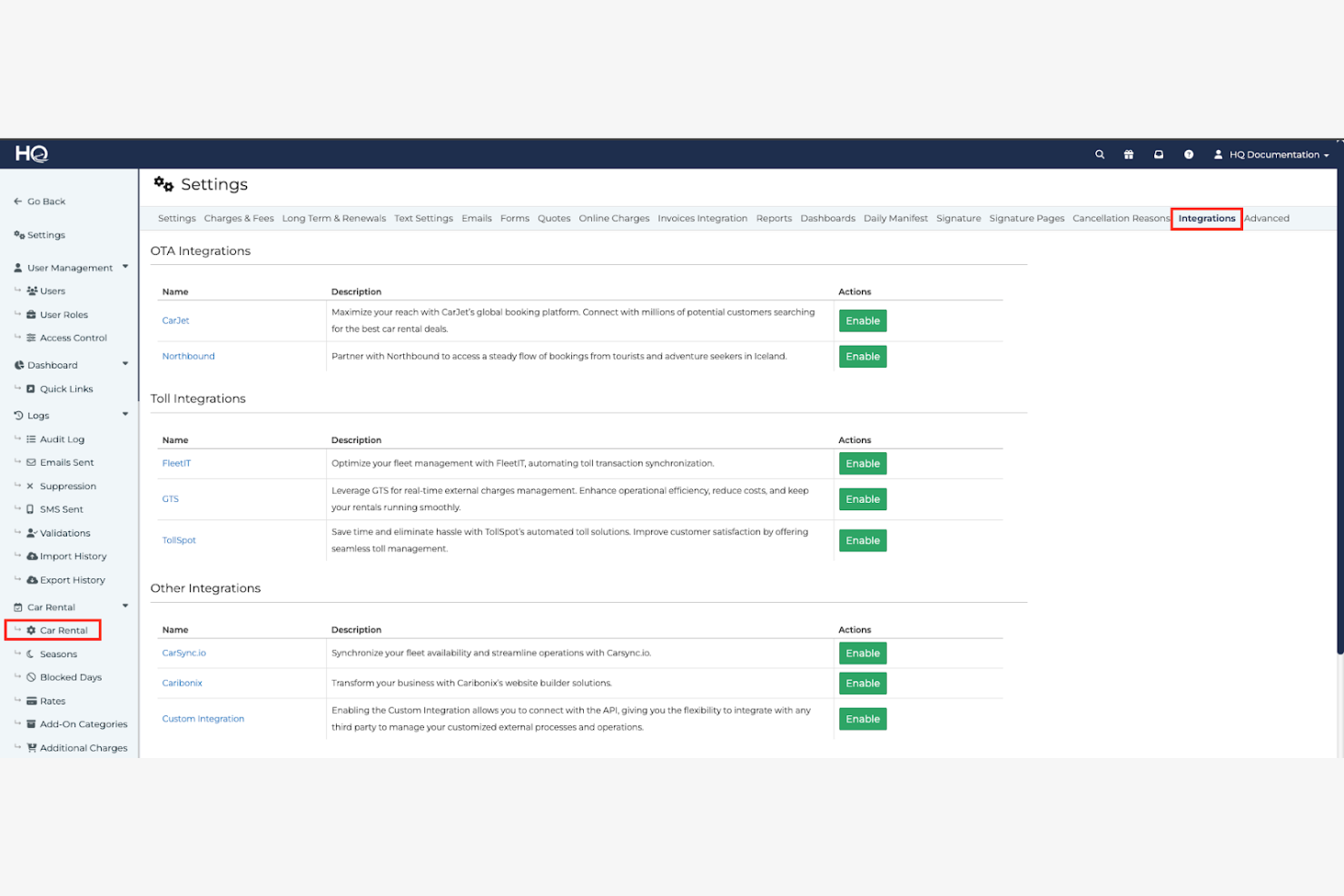Click the help question mark icon
1344x896 pixels.
[1189, 153]
